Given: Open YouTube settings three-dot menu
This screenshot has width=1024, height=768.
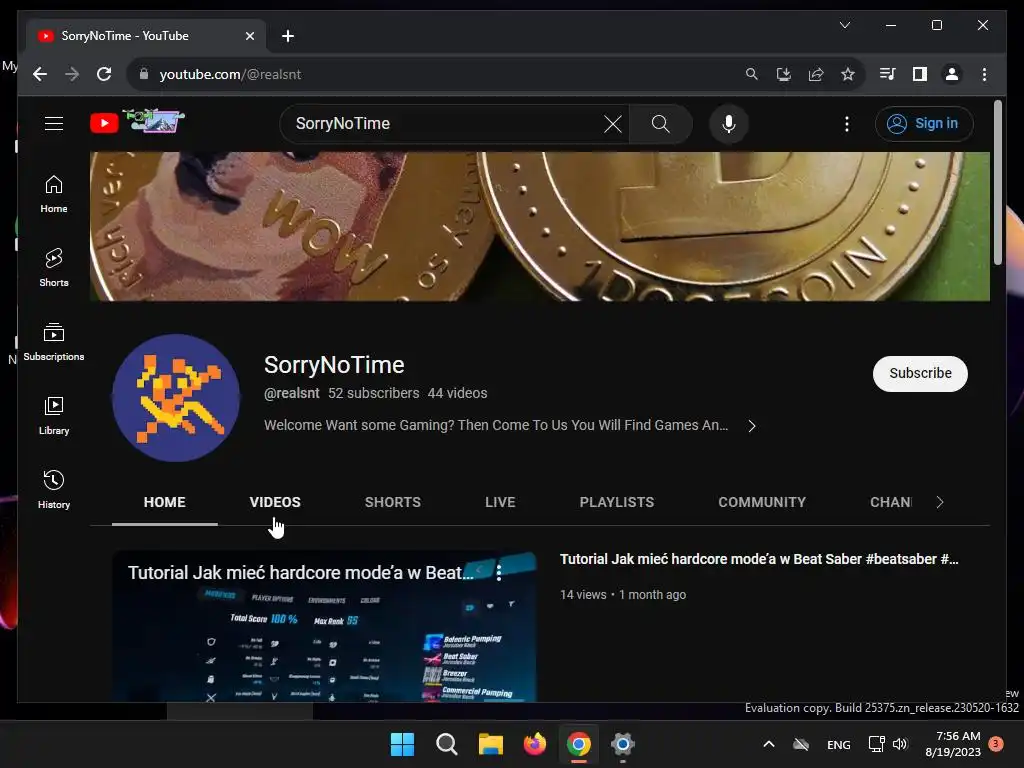Looking at the screenshot, I should [846, 123].
